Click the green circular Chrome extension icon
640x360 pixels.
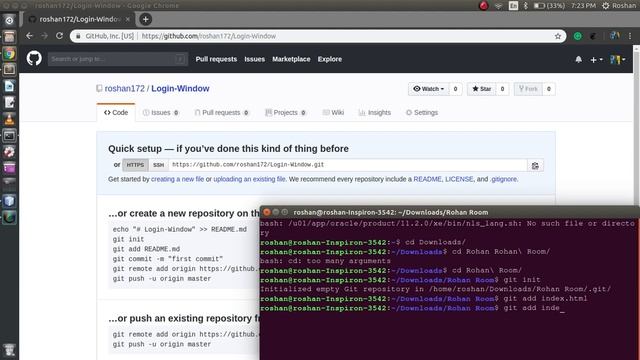[578, 36]
